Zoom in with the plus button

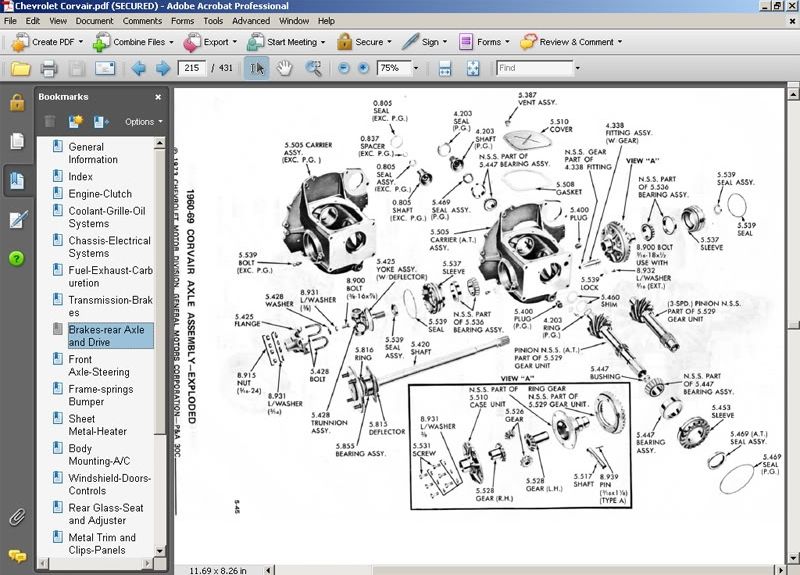coord(363,68)
